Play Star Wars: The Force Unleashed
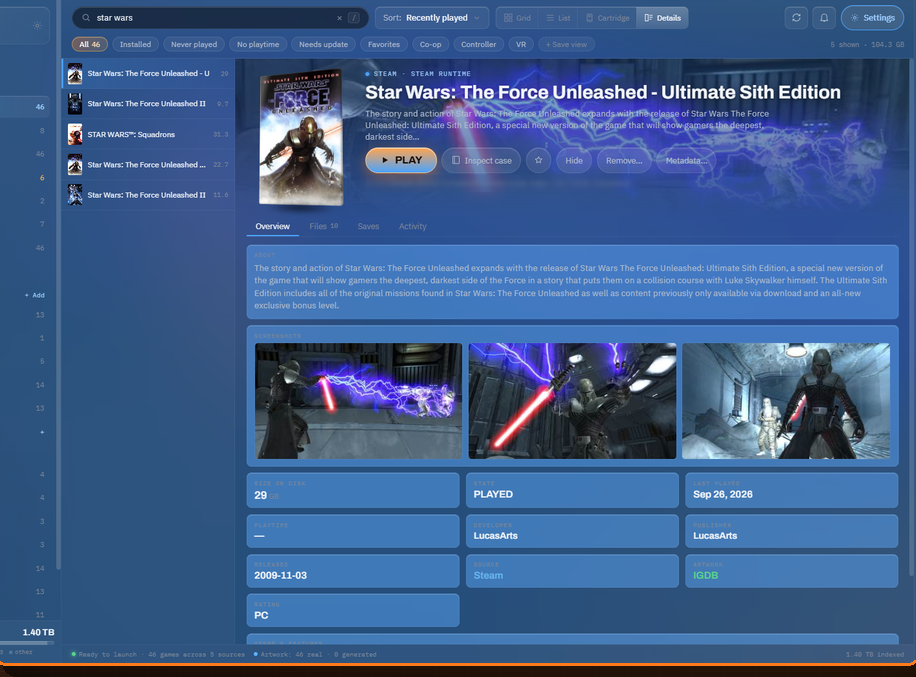This screenshot has width=916, height=677. (x=401, y=160)
